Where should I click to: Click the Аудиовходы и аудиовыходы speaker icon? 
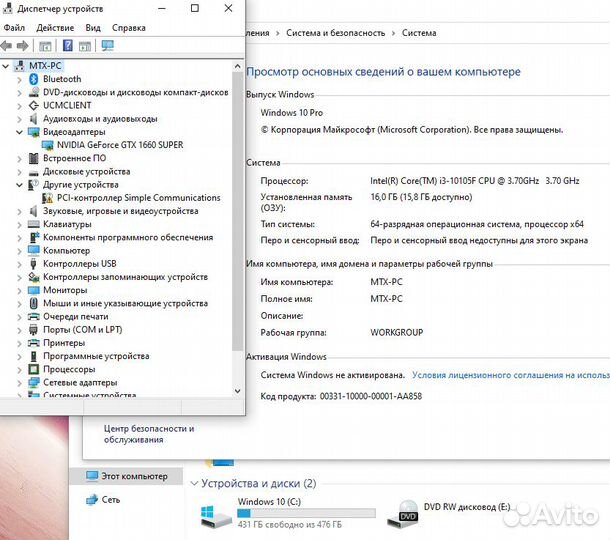pyautogui.click(x=33, y=119)
